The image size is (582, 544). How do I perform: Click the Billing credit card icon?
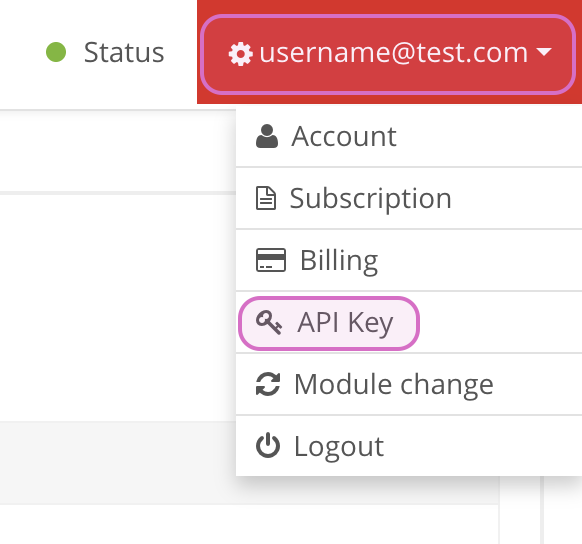tap(271, 260)
